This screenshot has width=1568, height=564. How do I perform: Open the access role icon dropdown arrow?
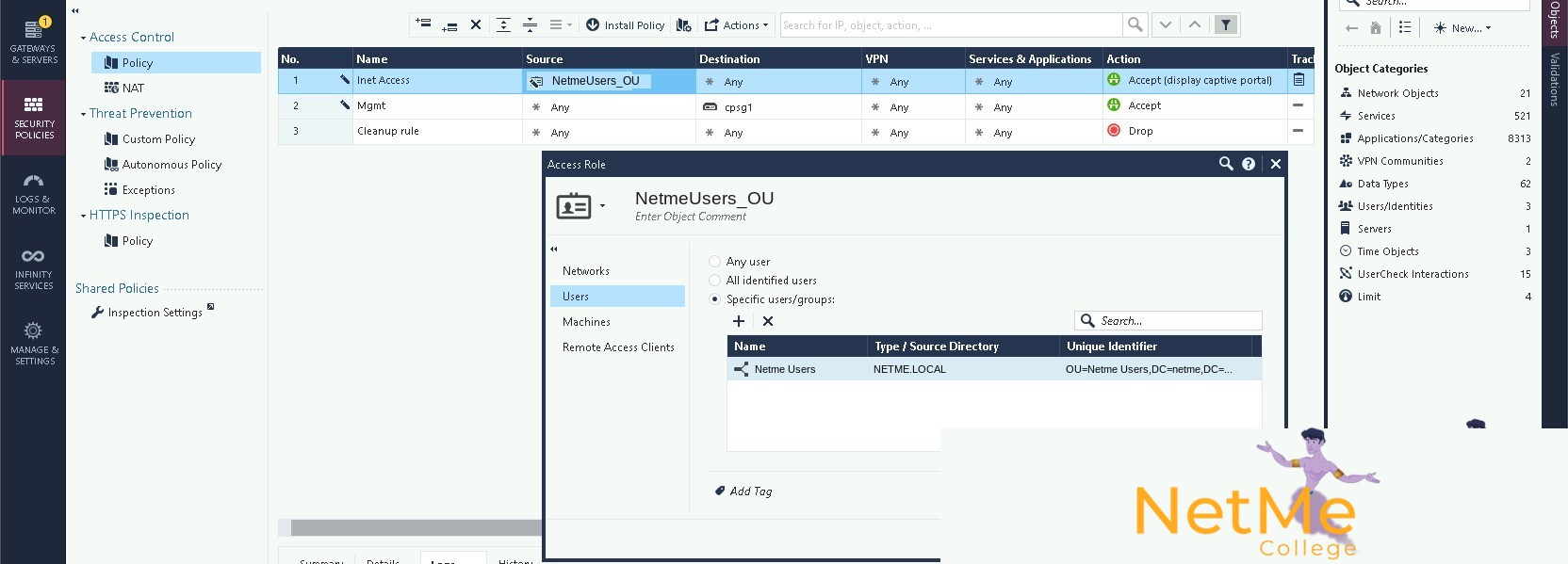602,206
